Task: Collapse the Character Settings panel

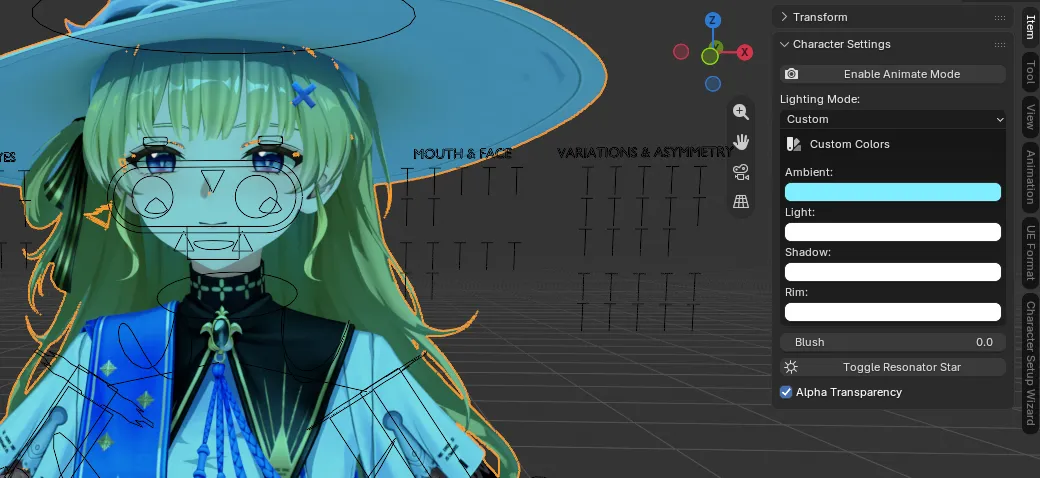Action: coord(784,44)
